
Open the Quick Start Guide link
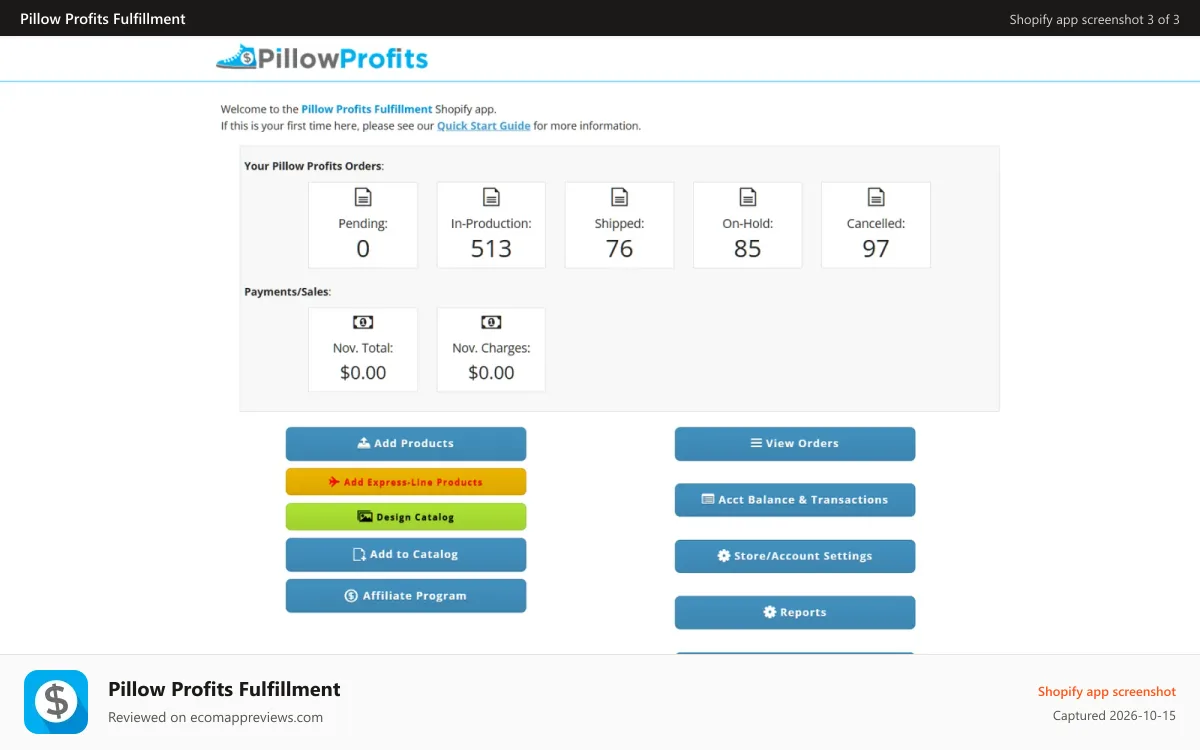pos(483,126)
